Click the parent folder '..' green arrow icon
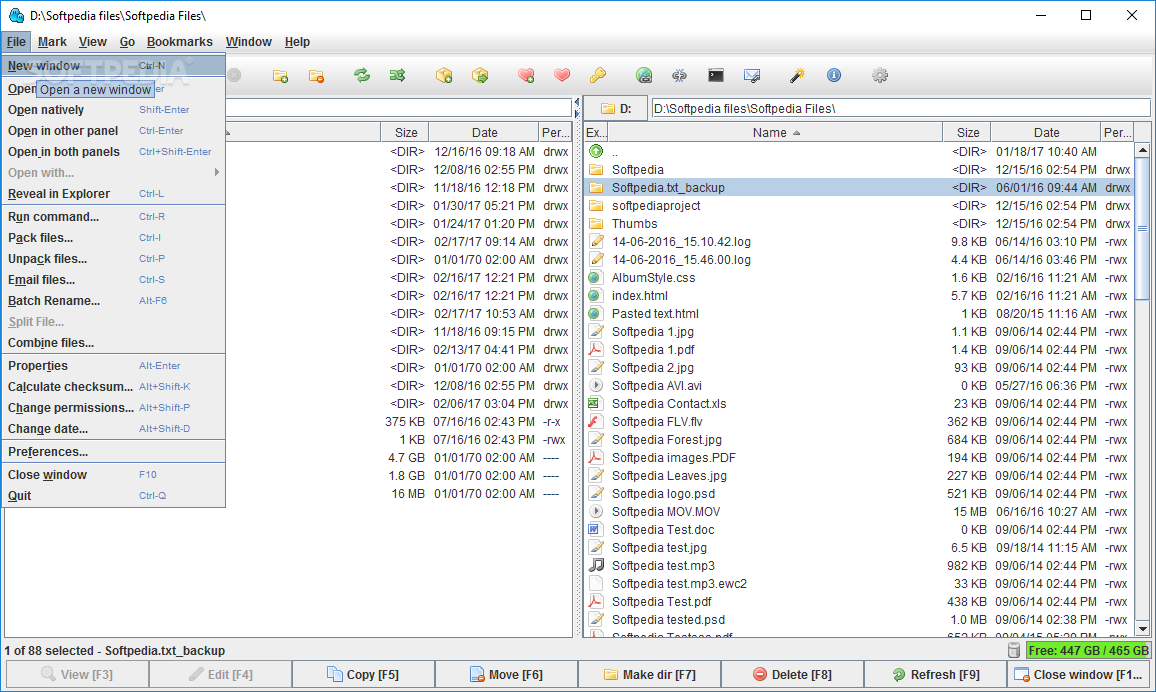This screenshot has height=692, width=1156. tap(596, 151)
